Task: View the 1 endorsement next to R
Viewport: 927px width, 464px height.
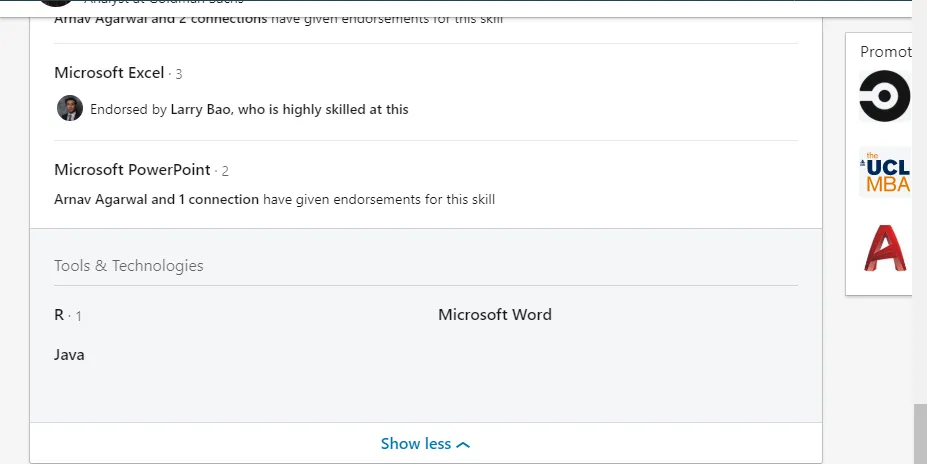Action: (x=78, y=316)
